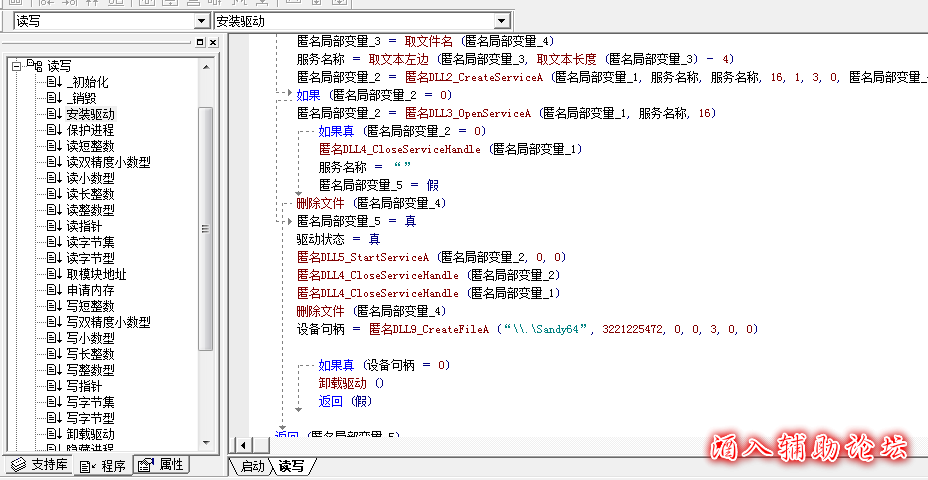Click the 取文本左边 command in code
The image size is (928, 480).
(x=397, y=59)
